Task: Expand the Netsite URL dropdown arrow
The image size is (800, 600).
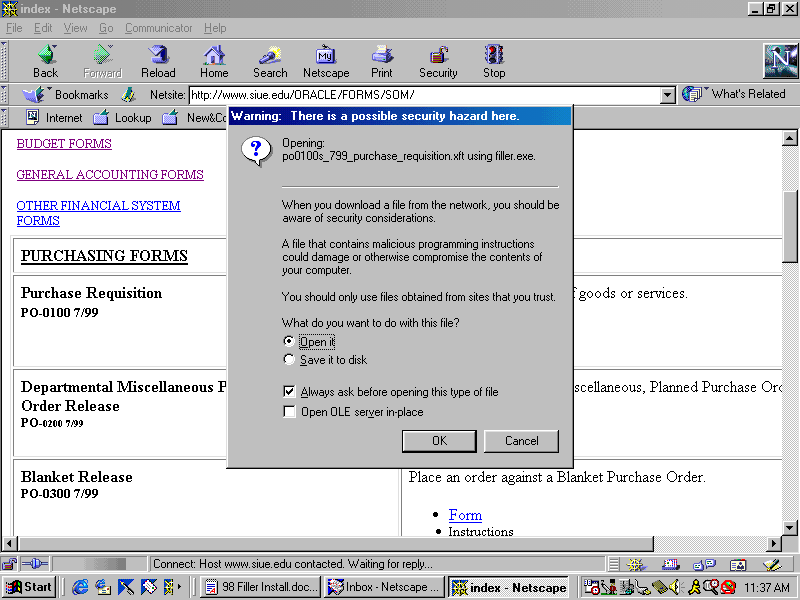Action: (668, 95)
